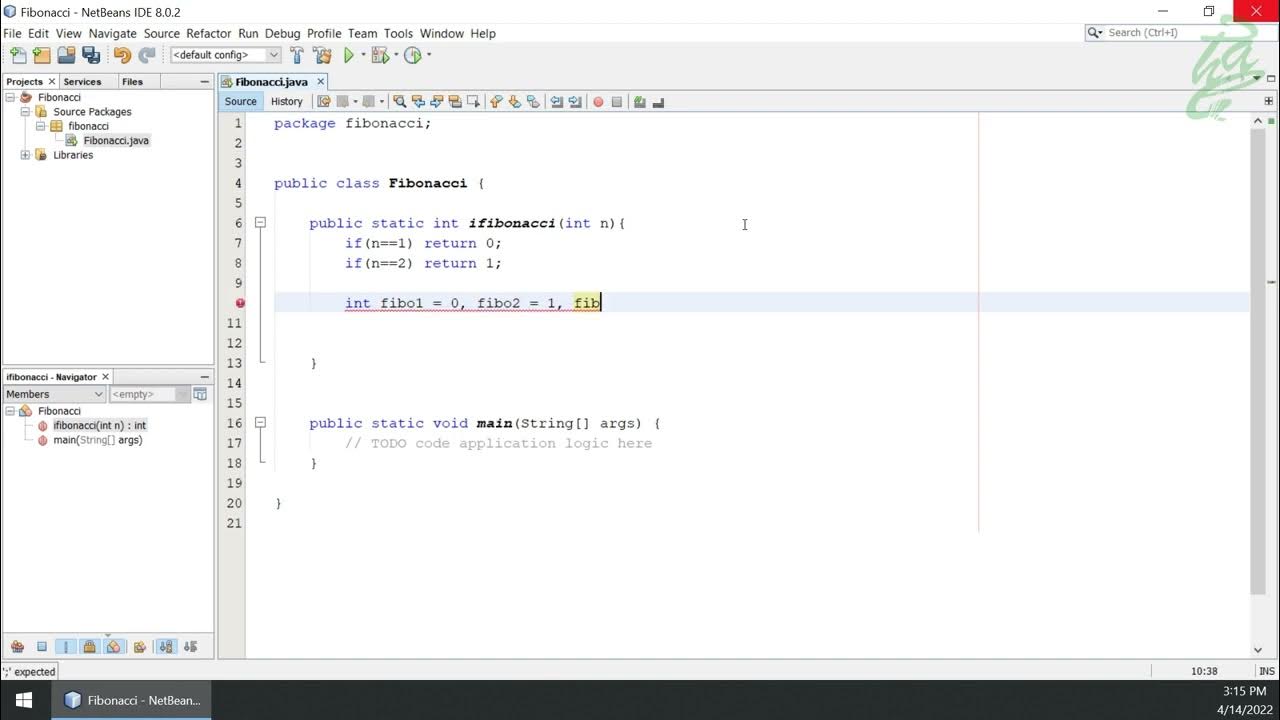Open the Windows Start button
This screenshot has height=720, width=1280.
click(24, 700)
